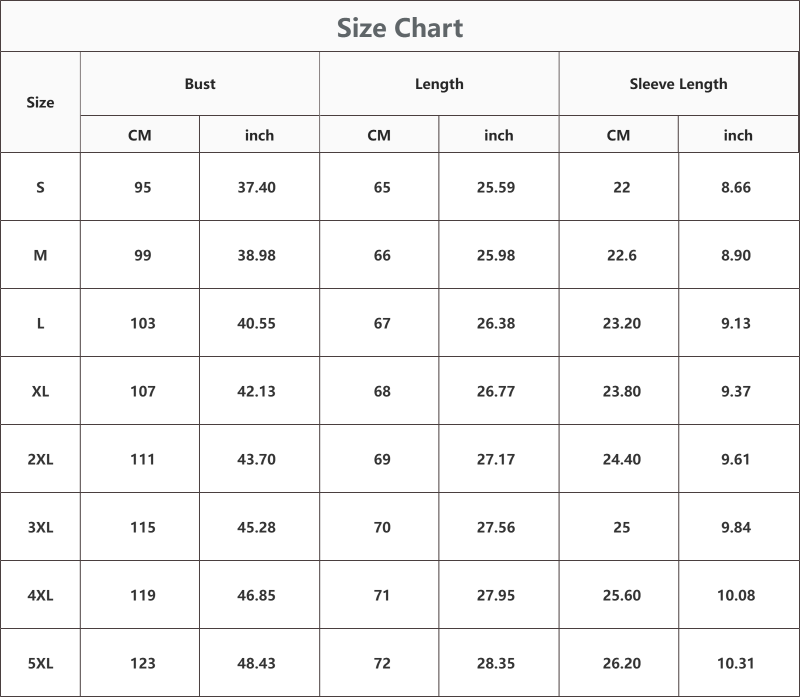Click the M size row label
The width and height of the screenshot is (800, 697).
(40, 255)
